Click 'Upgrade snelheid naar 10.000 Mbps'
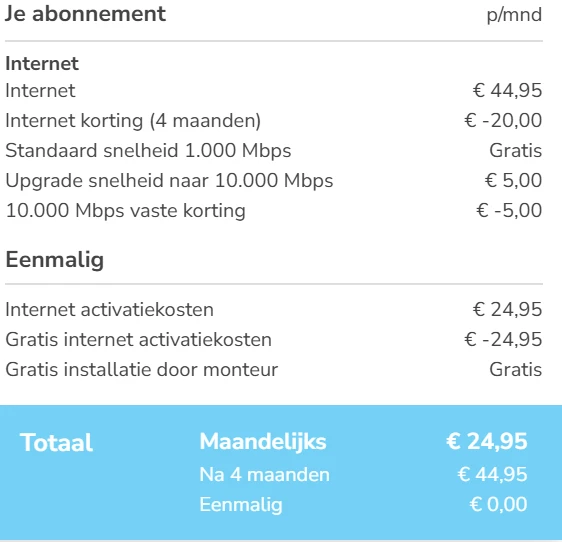Screen dimensions: 562x542 coord(169,181)
